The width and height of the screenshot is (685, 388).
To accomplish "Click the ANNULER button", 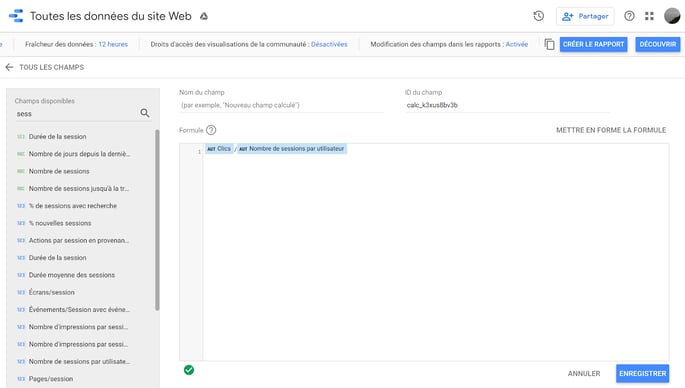I will point(584,374).
